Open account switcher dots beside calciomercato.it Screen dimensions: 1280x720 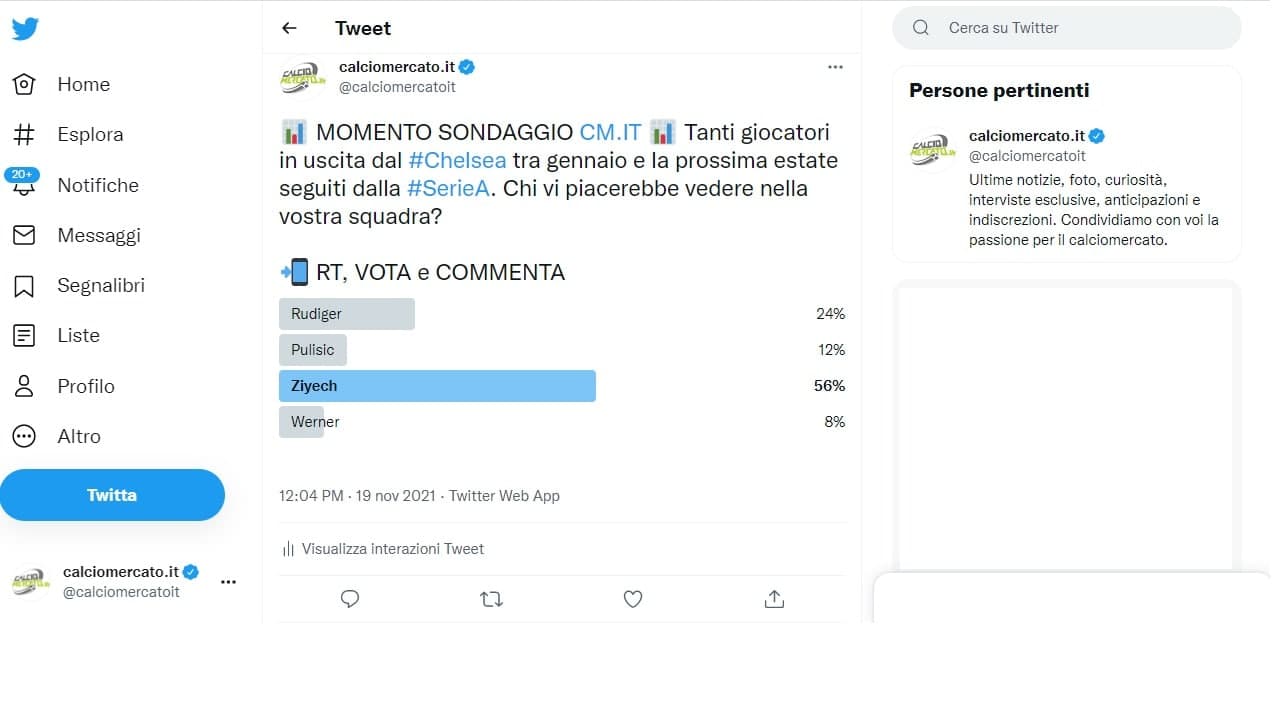point(228,582)
